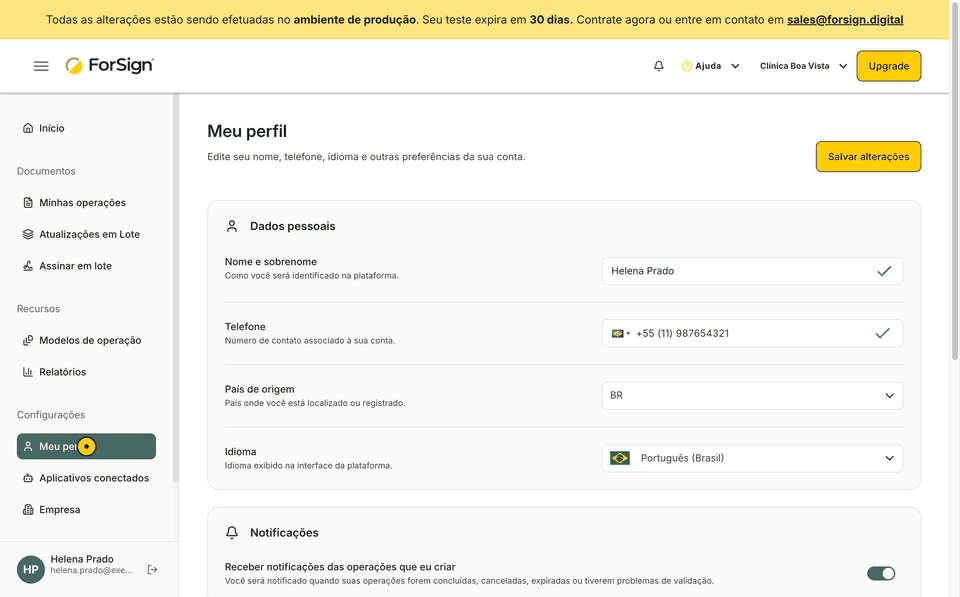Image resolution: width=960 pixels, height=597 pixels.
Task: Navigate to Relatórios
Action: click(86, 372)
